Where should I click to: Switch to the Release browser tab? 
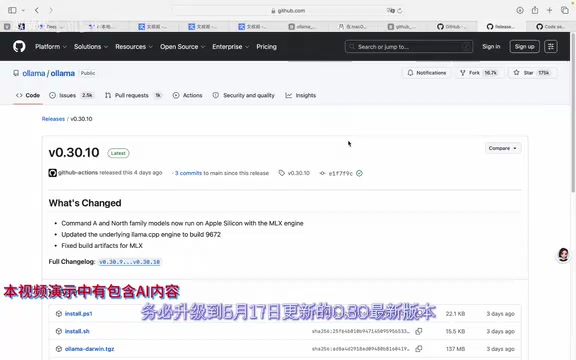click(501, 26)
